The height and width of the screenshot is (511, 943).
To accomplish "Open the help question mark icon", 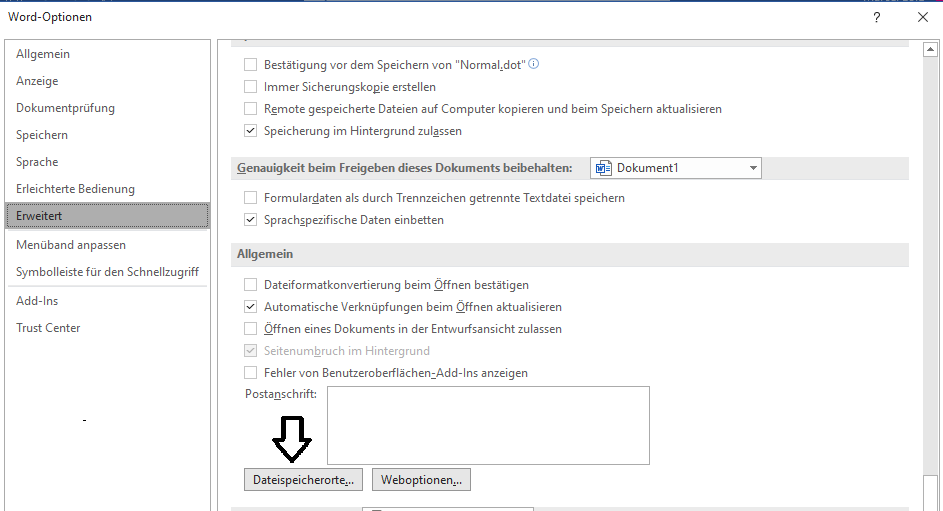I will pos(877,17).
